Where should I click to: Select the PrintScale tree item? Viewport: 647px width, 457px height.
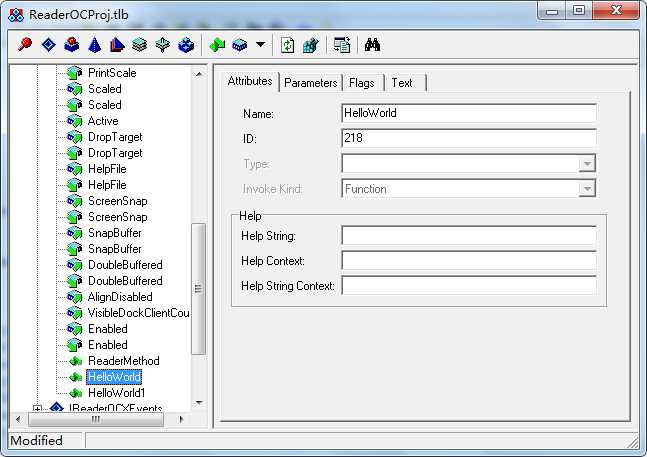(x=112, y=73)
